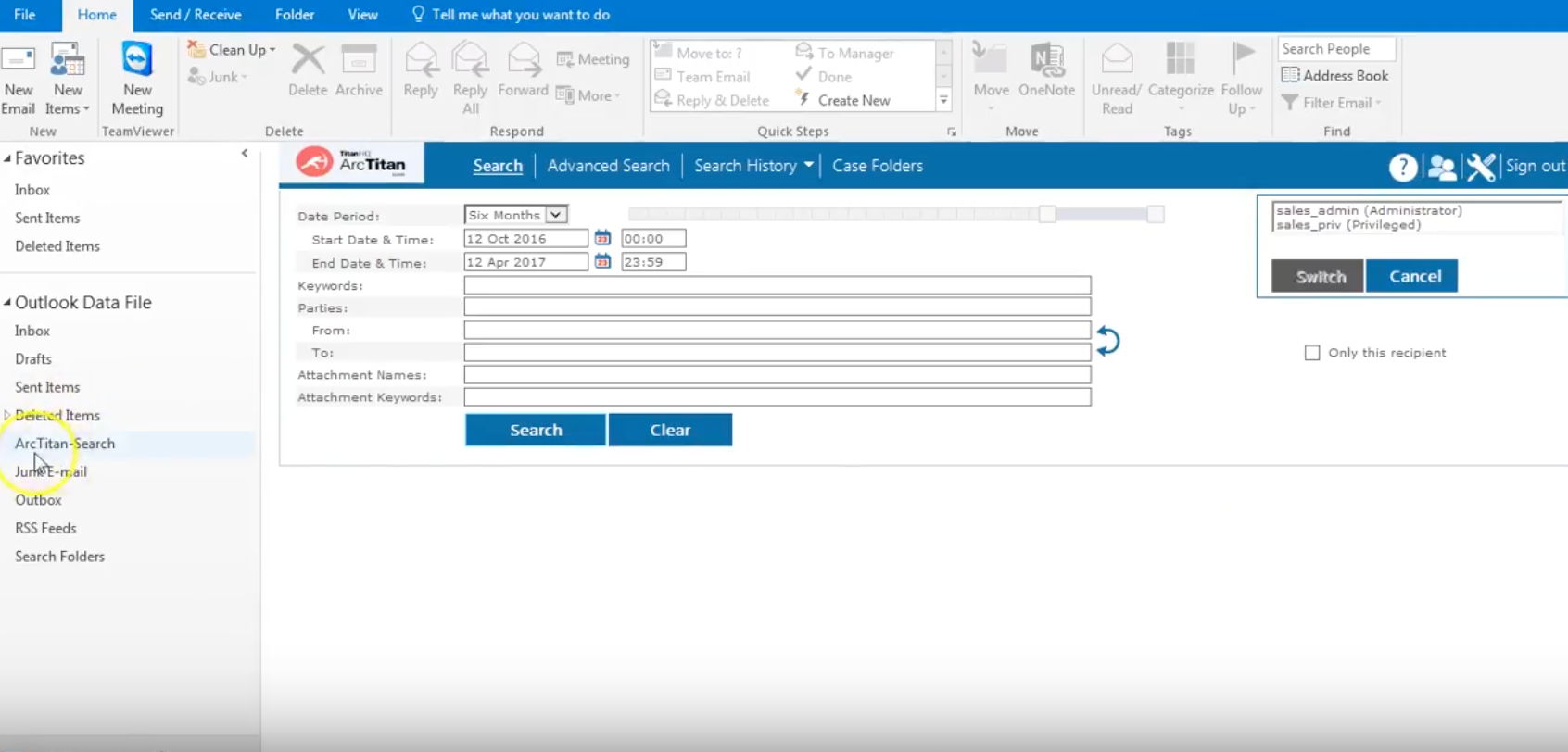The height and width of the screenshot is (752, 1568).
Task: Open the Follow Up flag menu
Action: click(1242, 80)
